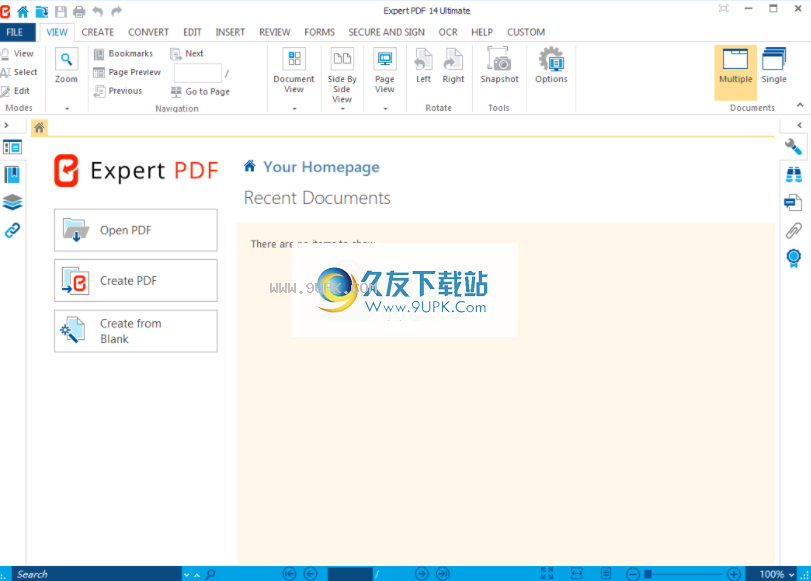Click the Redo arrow in title bar

point(116,11)
